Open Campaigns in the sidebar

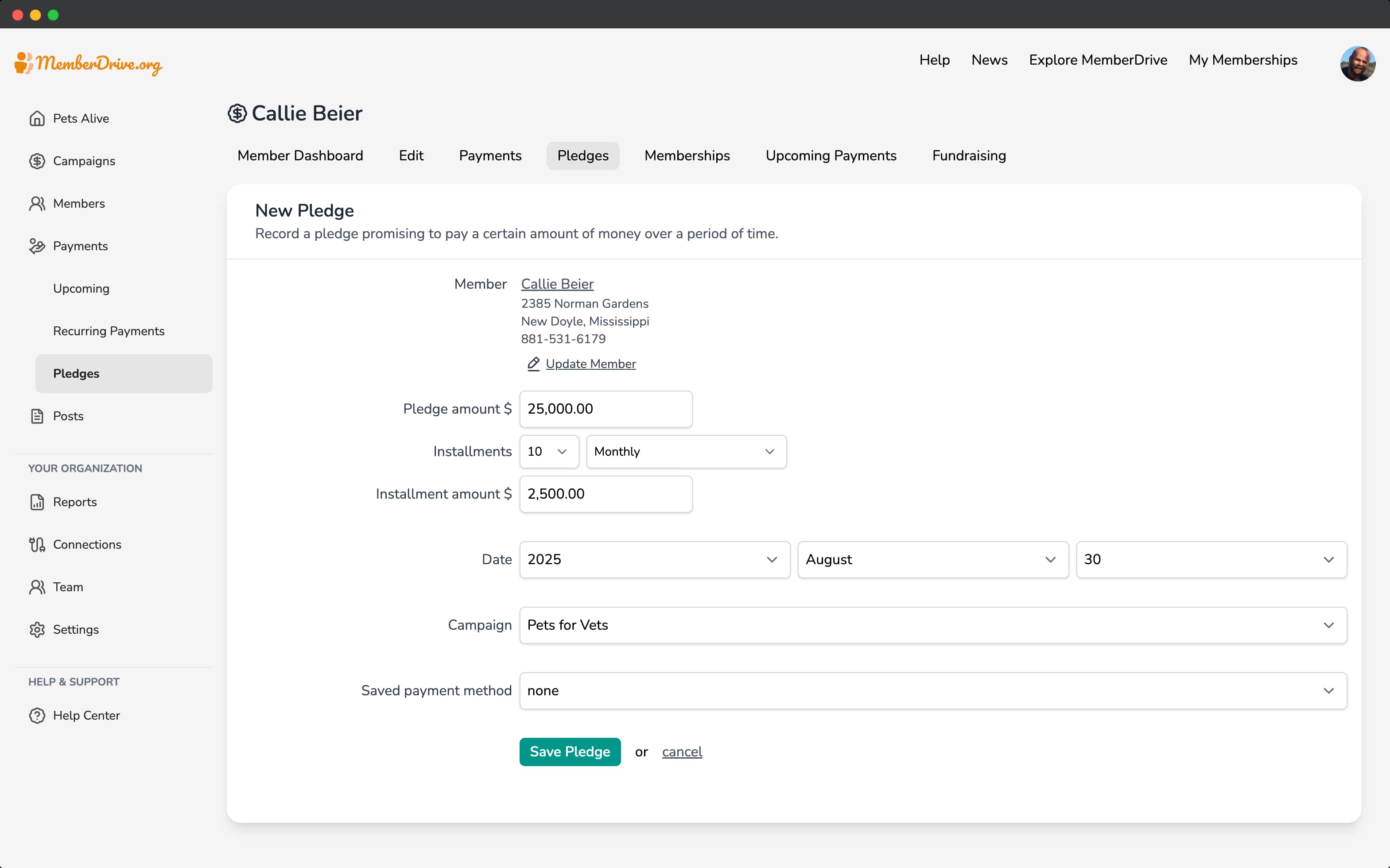pyautogui.click(x=84, y=161)
